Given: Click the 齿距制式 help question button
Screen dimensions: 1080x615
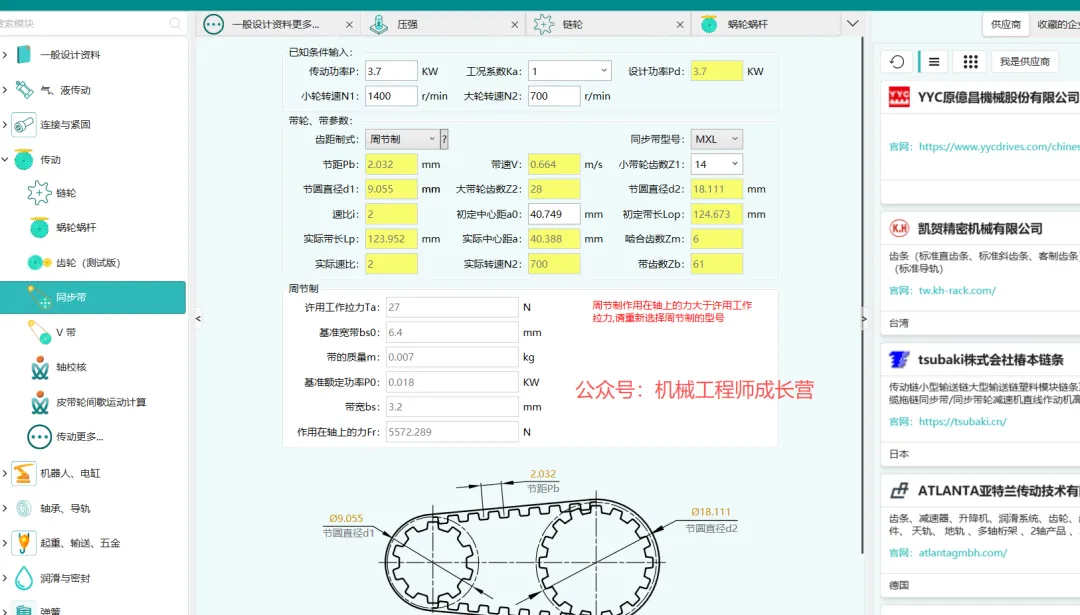Looking at the screenshot, I should tap(444, 139).
